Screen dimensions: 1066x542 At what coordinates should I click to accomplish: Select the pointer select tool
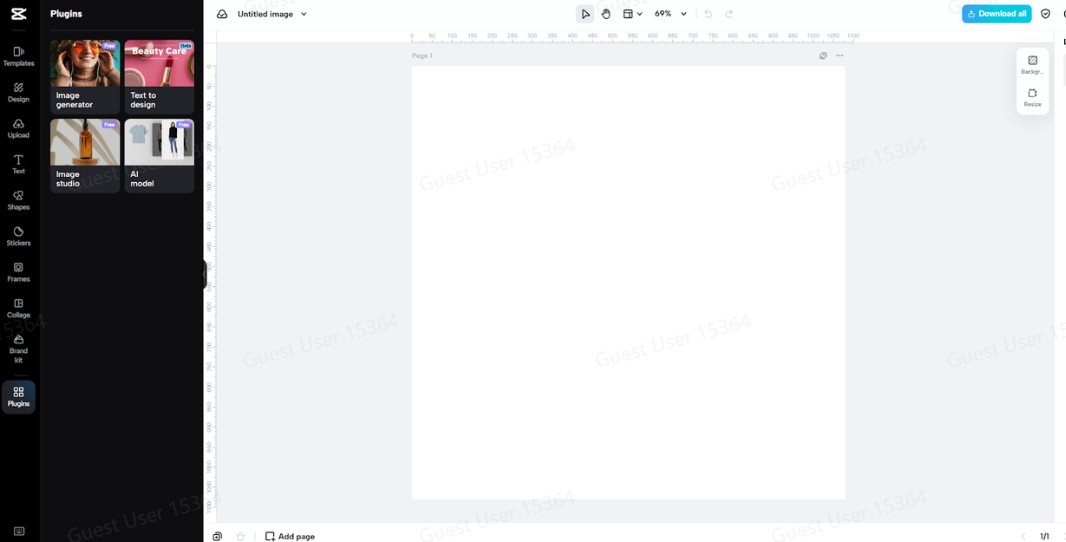585,14
